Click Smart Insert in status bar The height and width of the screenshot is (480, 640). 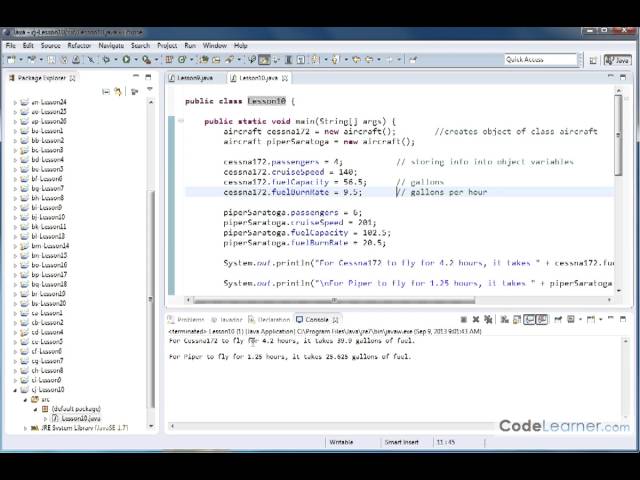(401, 442)
